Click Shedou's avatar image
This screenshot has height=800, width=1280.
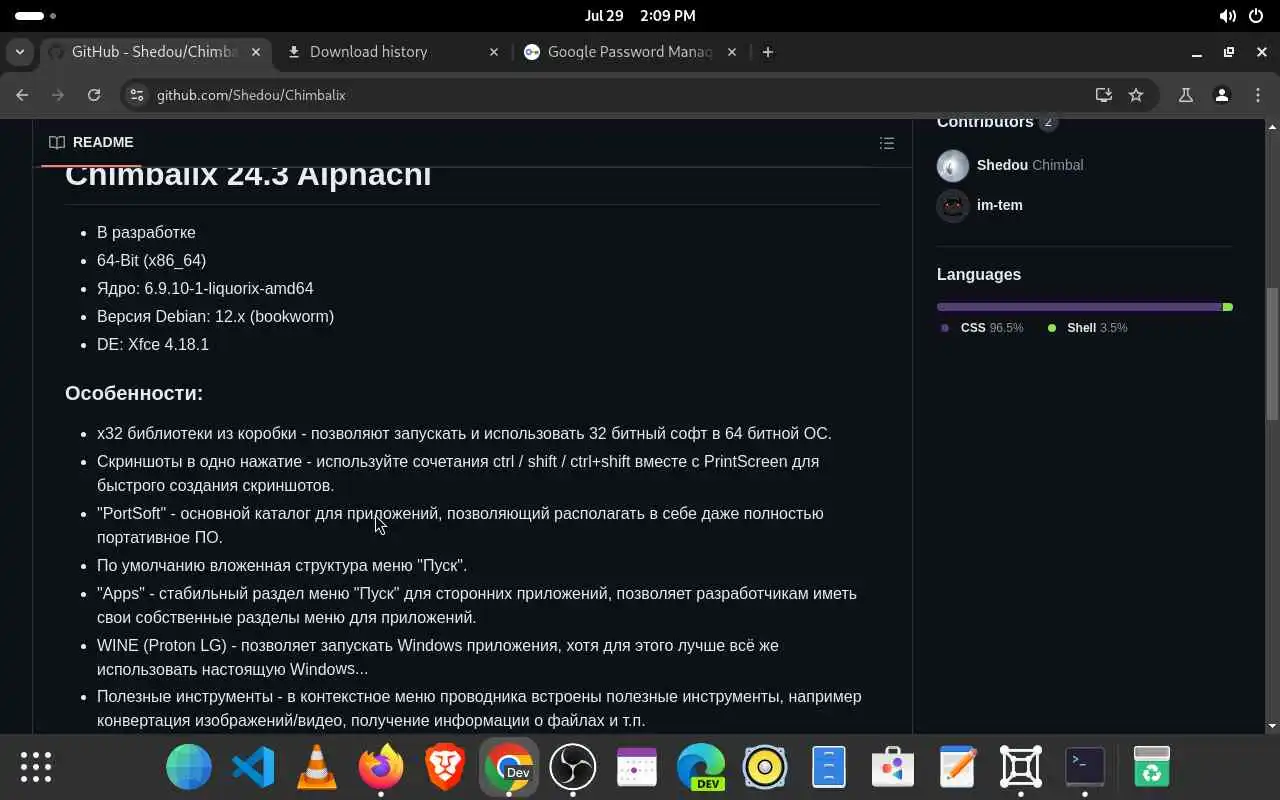pos(953,165)
